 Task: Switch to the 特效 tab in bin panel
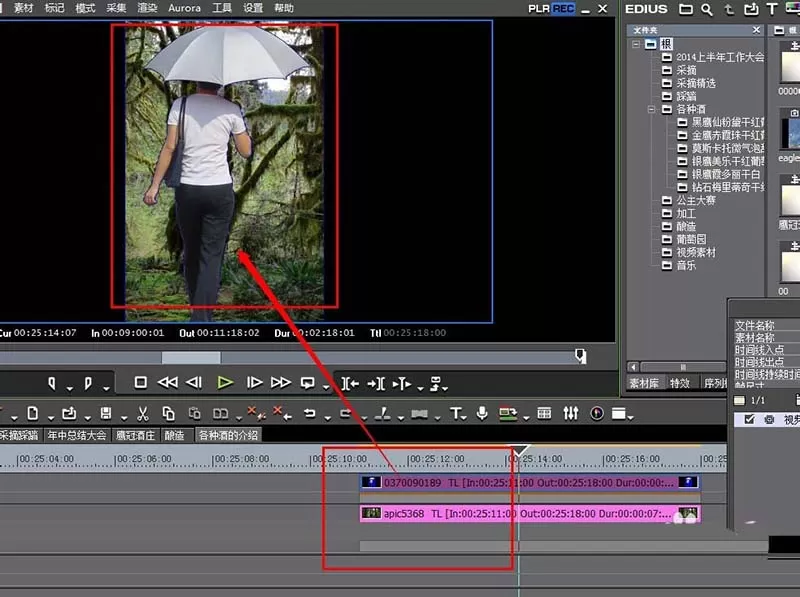680,383
